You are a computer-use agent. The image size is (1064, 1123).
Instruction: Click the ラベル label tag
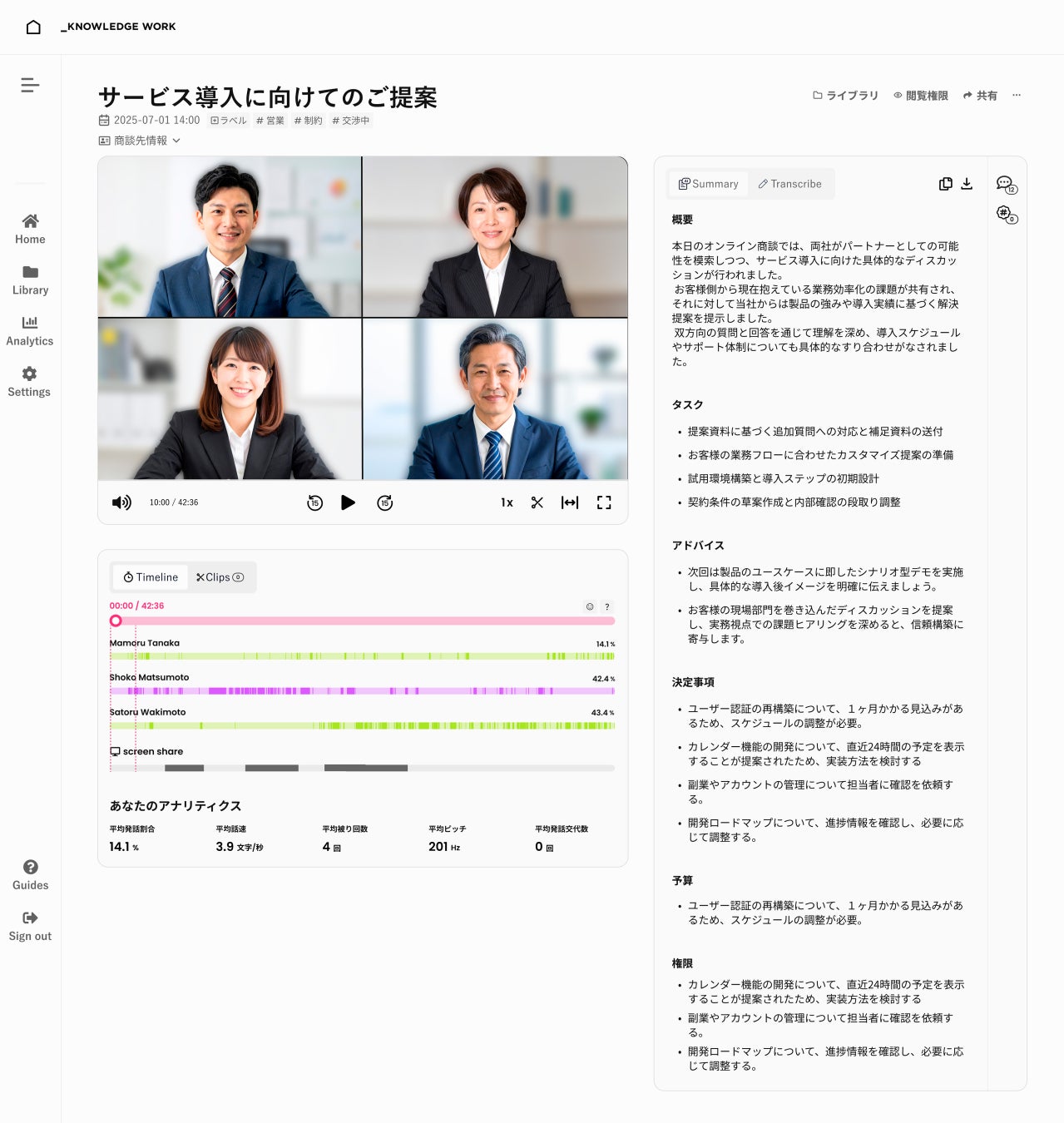pos(229,121)
